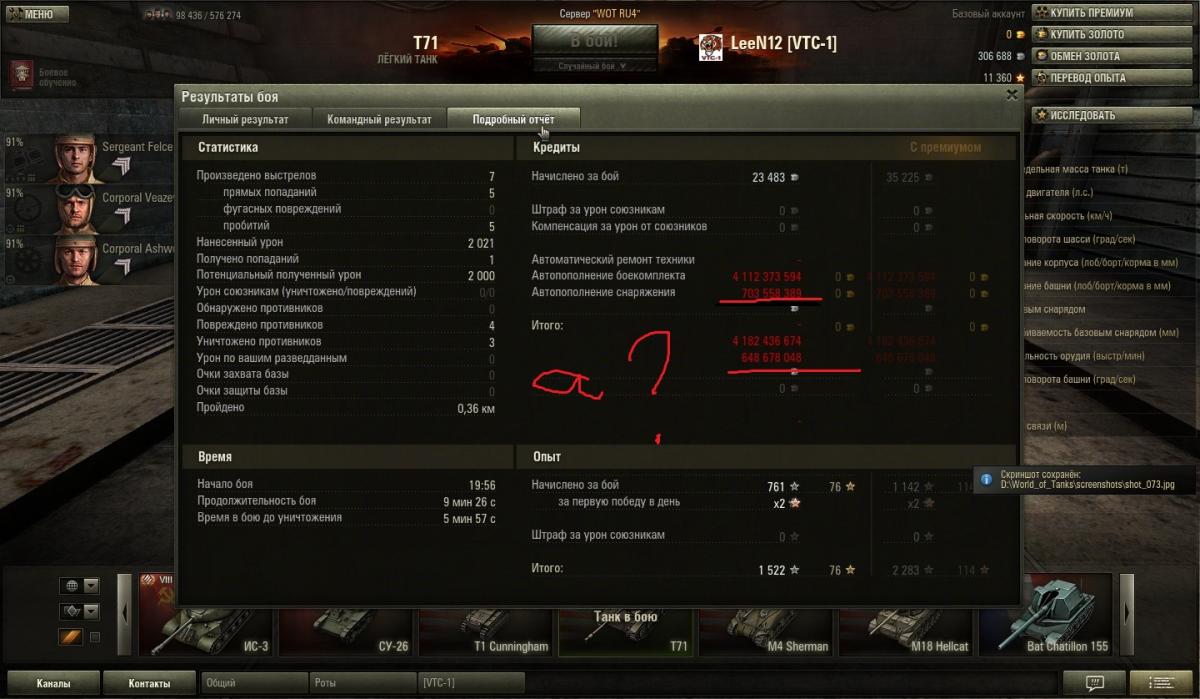The image size is (1200, 699).
Task: Tick the checkbox beside the orange stripes icon
Action: 95,637
